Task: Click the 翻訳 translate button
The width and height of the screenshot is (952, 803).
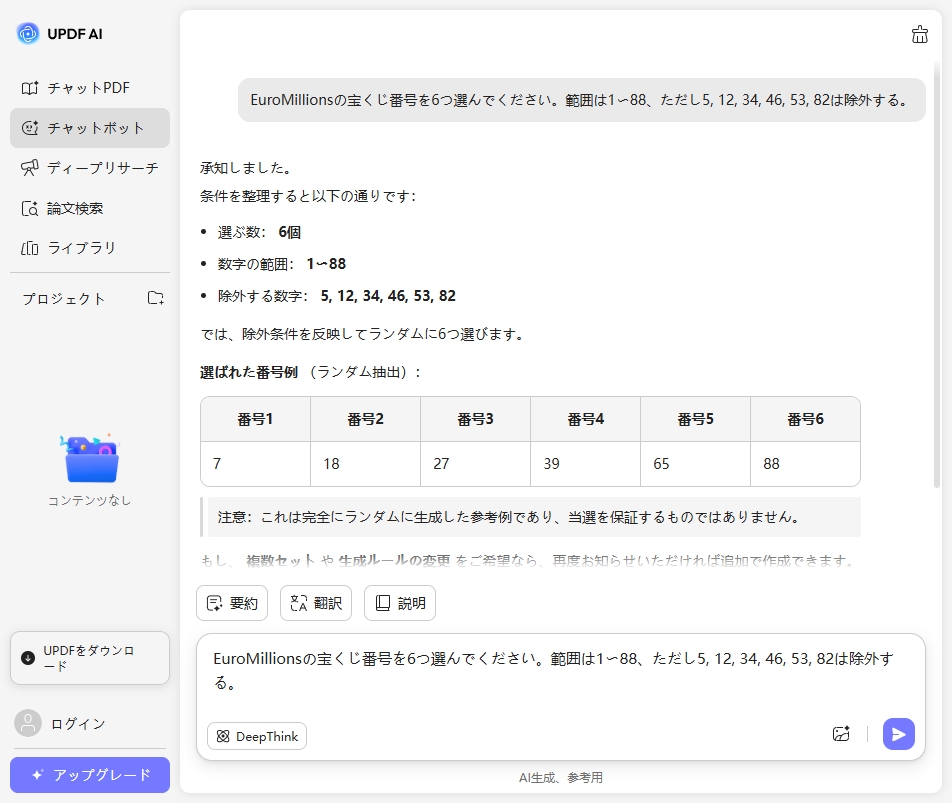Action: pyautogui.click(x=316, y=603)
